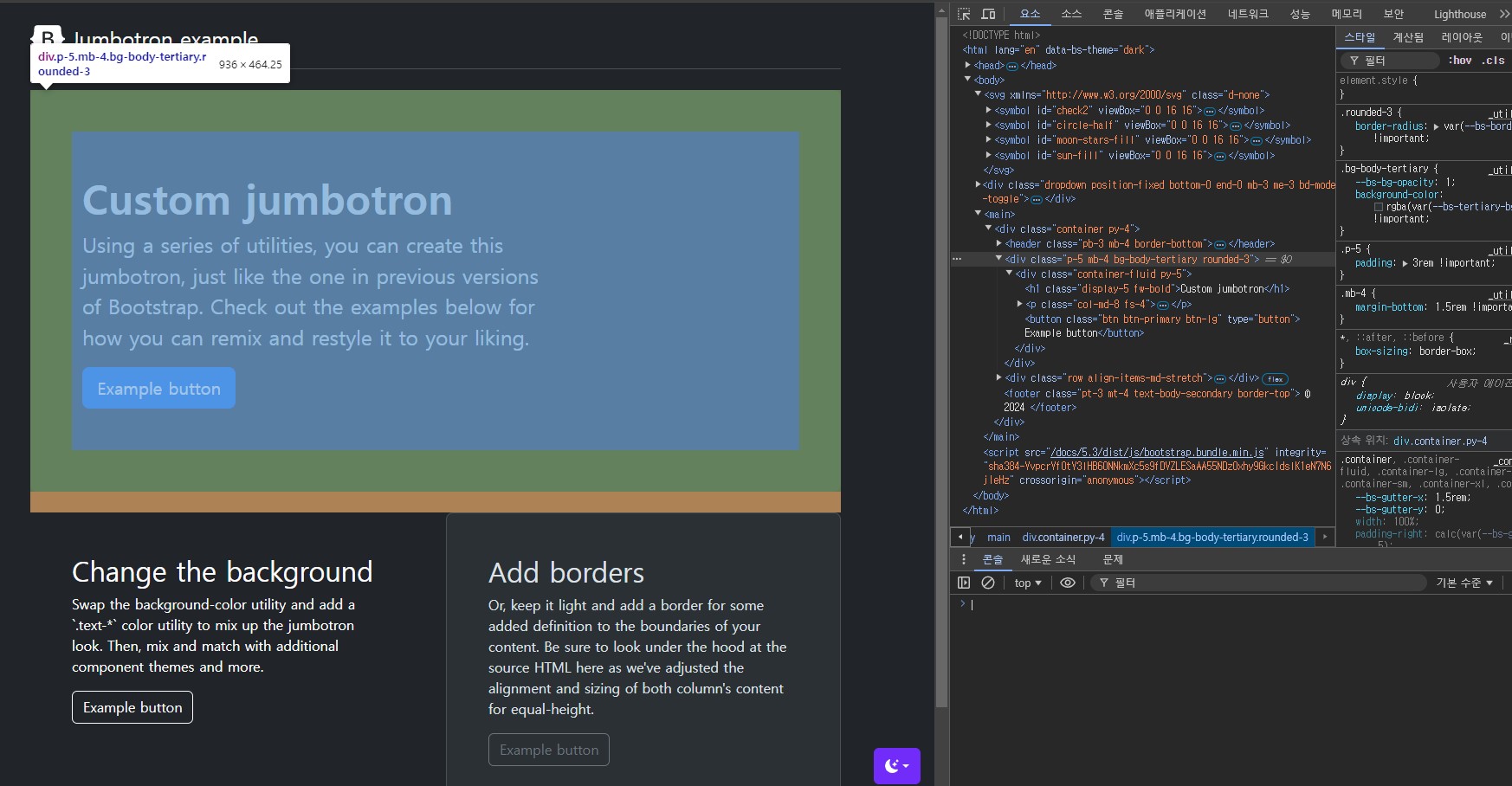Click the console drawer three-dot menu
This screenshot has height=786, width=1512.
(x=964, y=559)
